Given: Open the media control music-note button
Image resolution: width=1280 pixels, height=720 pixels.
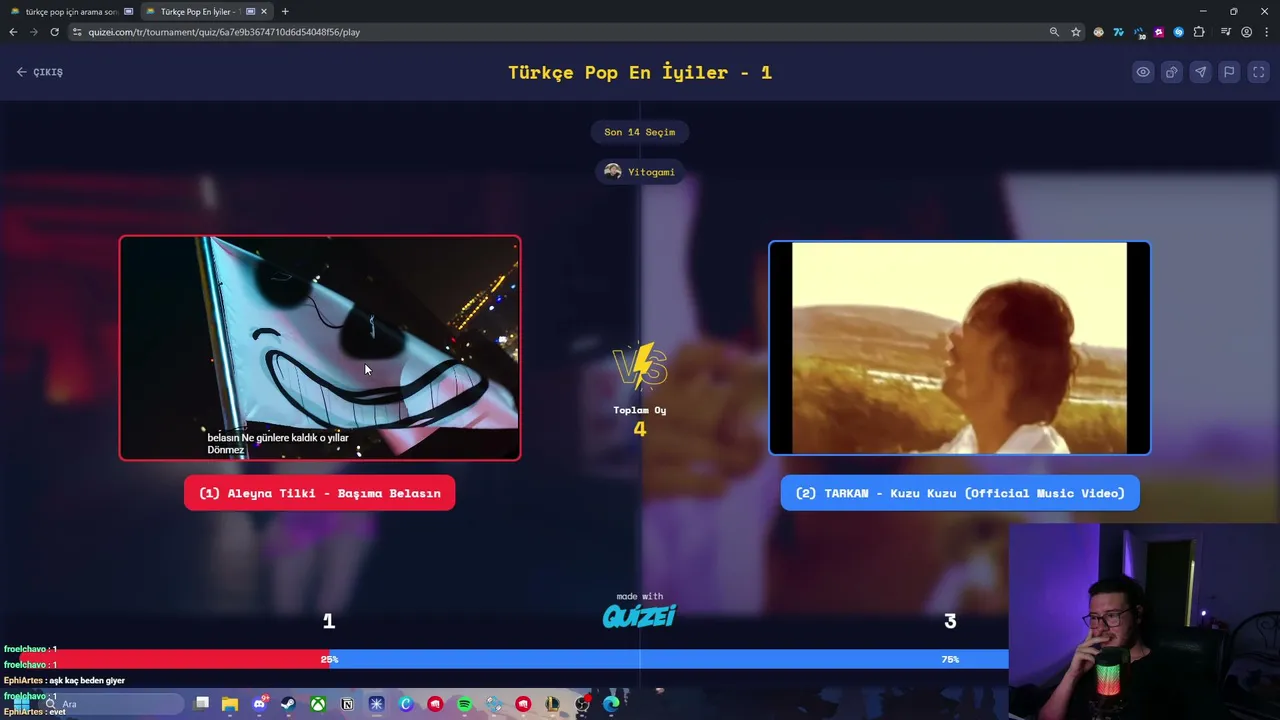Looking at the screenshot, I should (x=1226, y=32).
